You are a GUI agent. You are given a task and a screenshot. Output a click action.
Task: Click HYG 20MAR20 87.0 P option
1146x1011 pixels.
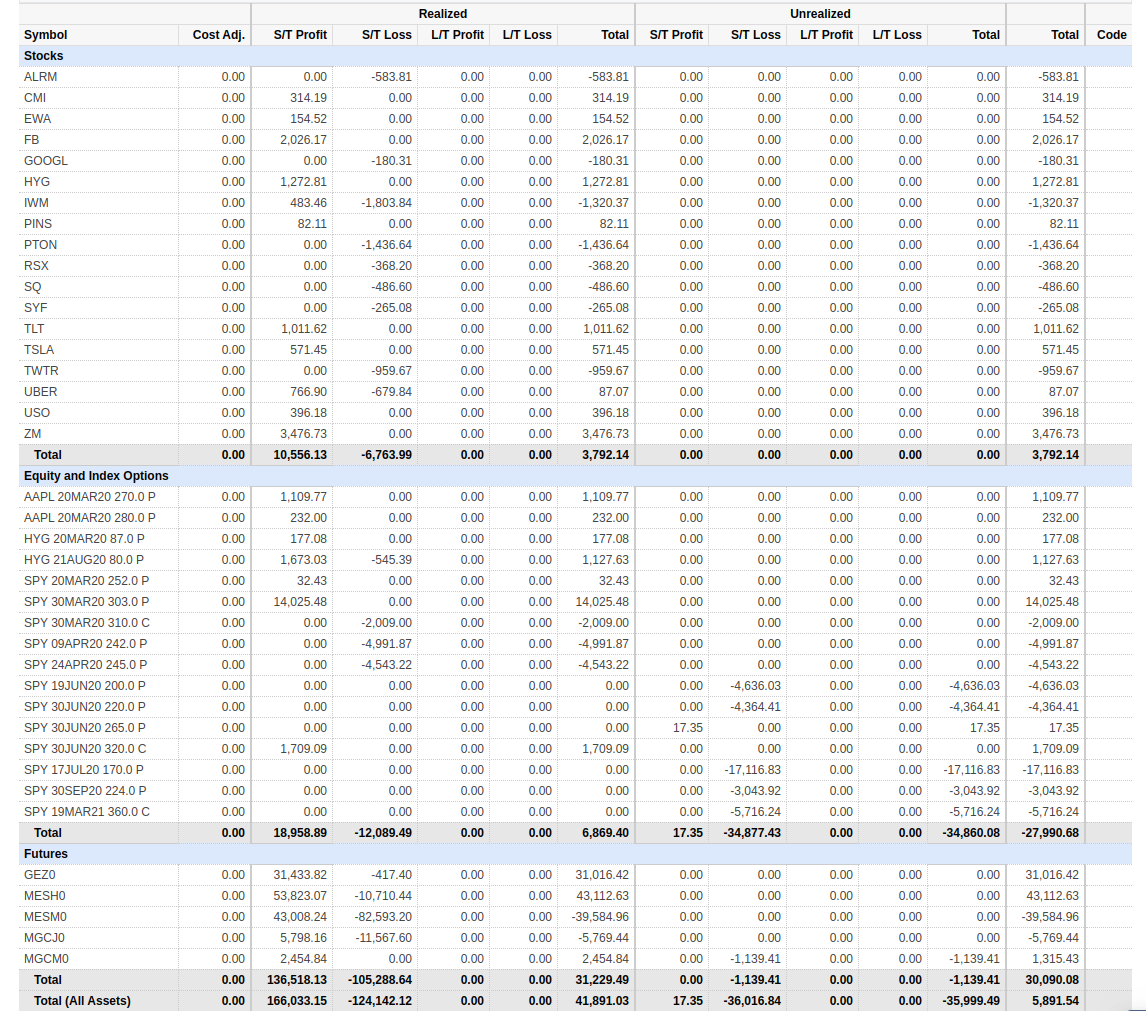(84, 539)
